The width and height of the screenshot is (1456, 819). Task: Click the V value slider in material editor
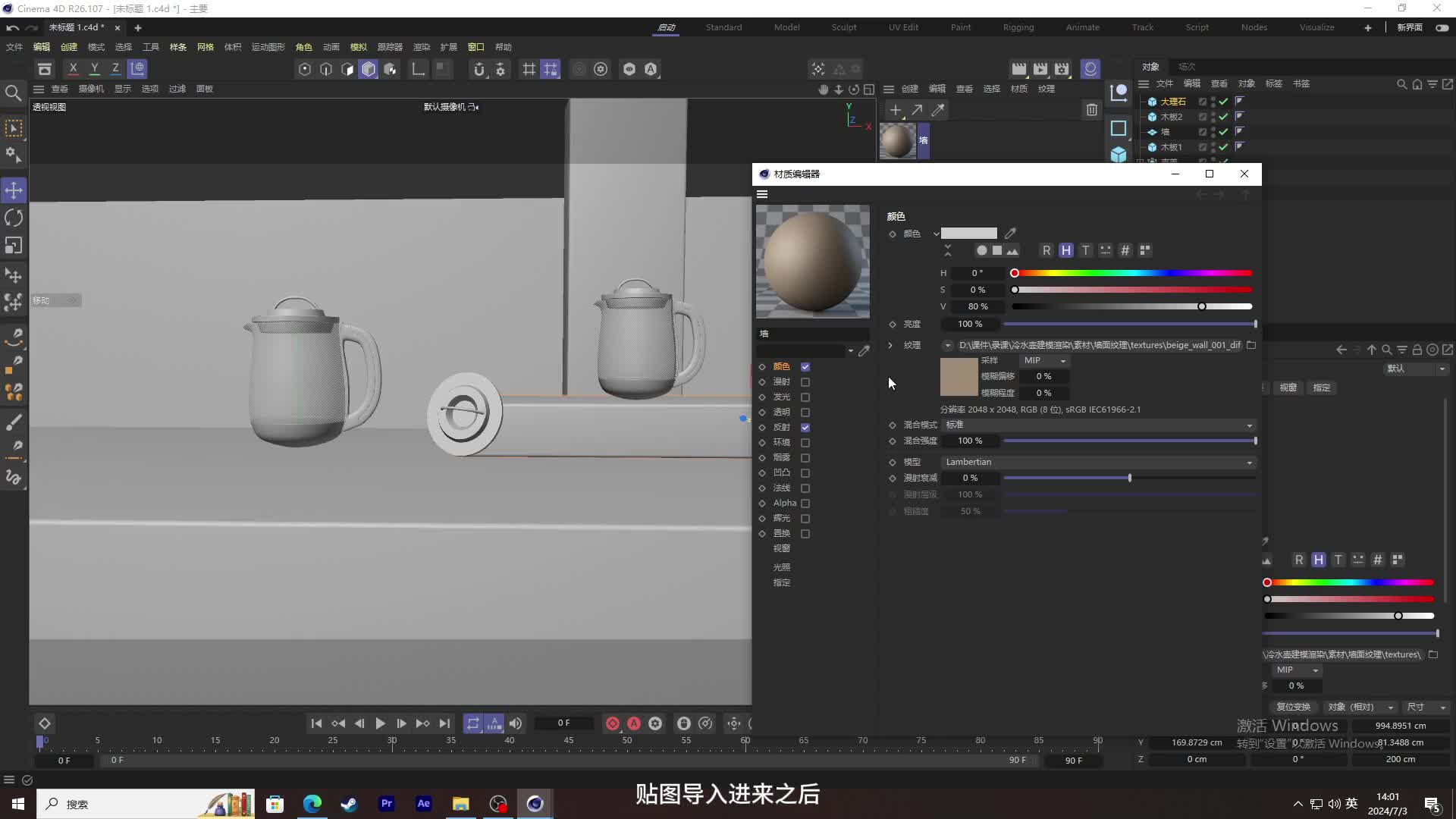coord(1132,306)
